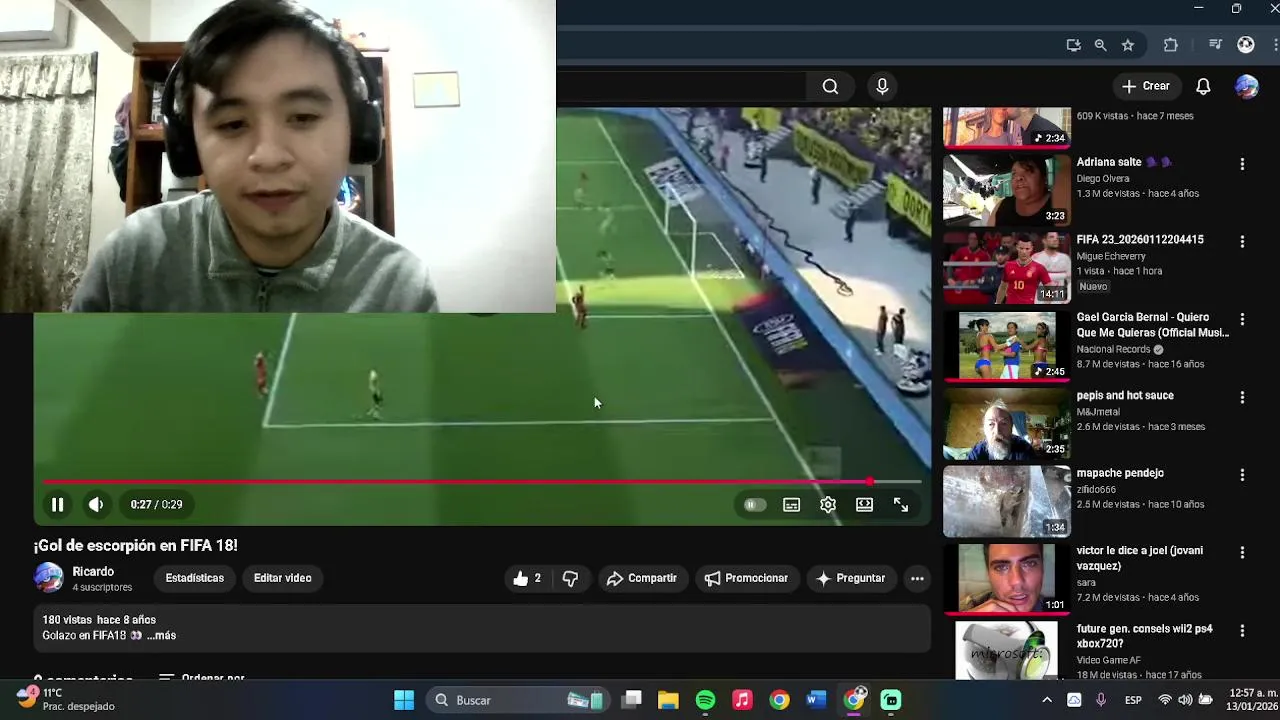Mute the video using the speaker icon
The width and height of the screenshot is (1280, 720).
click(96, 505)
